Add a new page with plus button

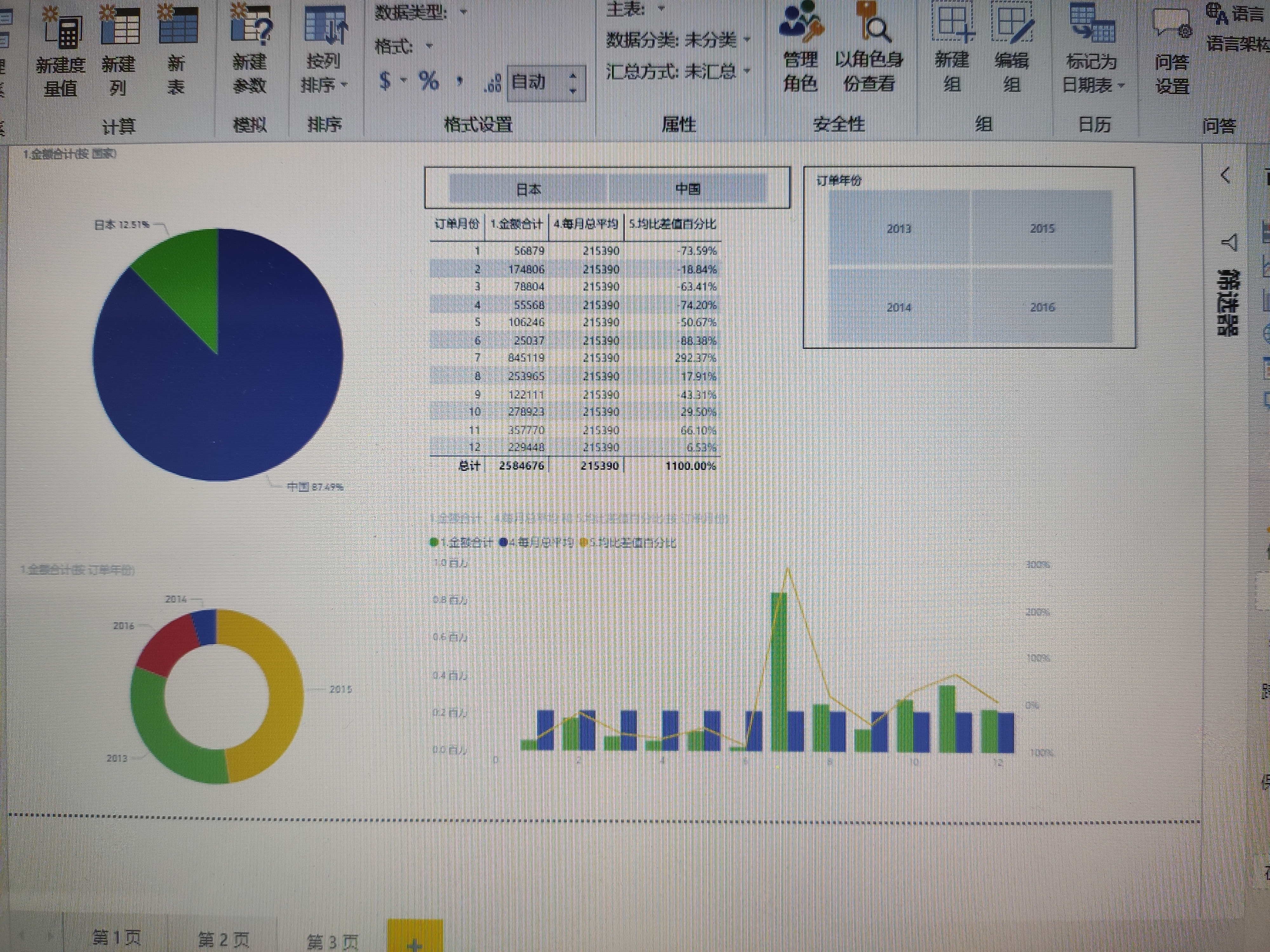pos(415,941)
